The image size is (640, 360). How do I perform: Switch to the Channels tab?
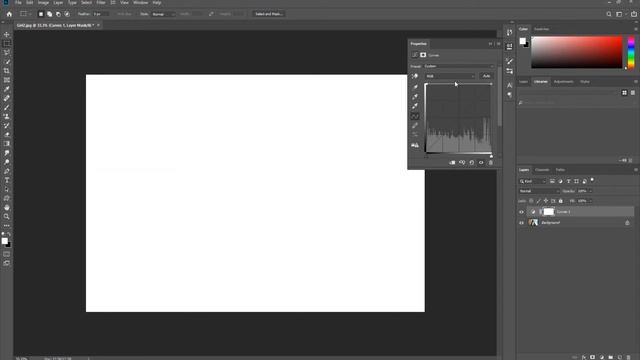pyautogui.click(x=542, y=170)
